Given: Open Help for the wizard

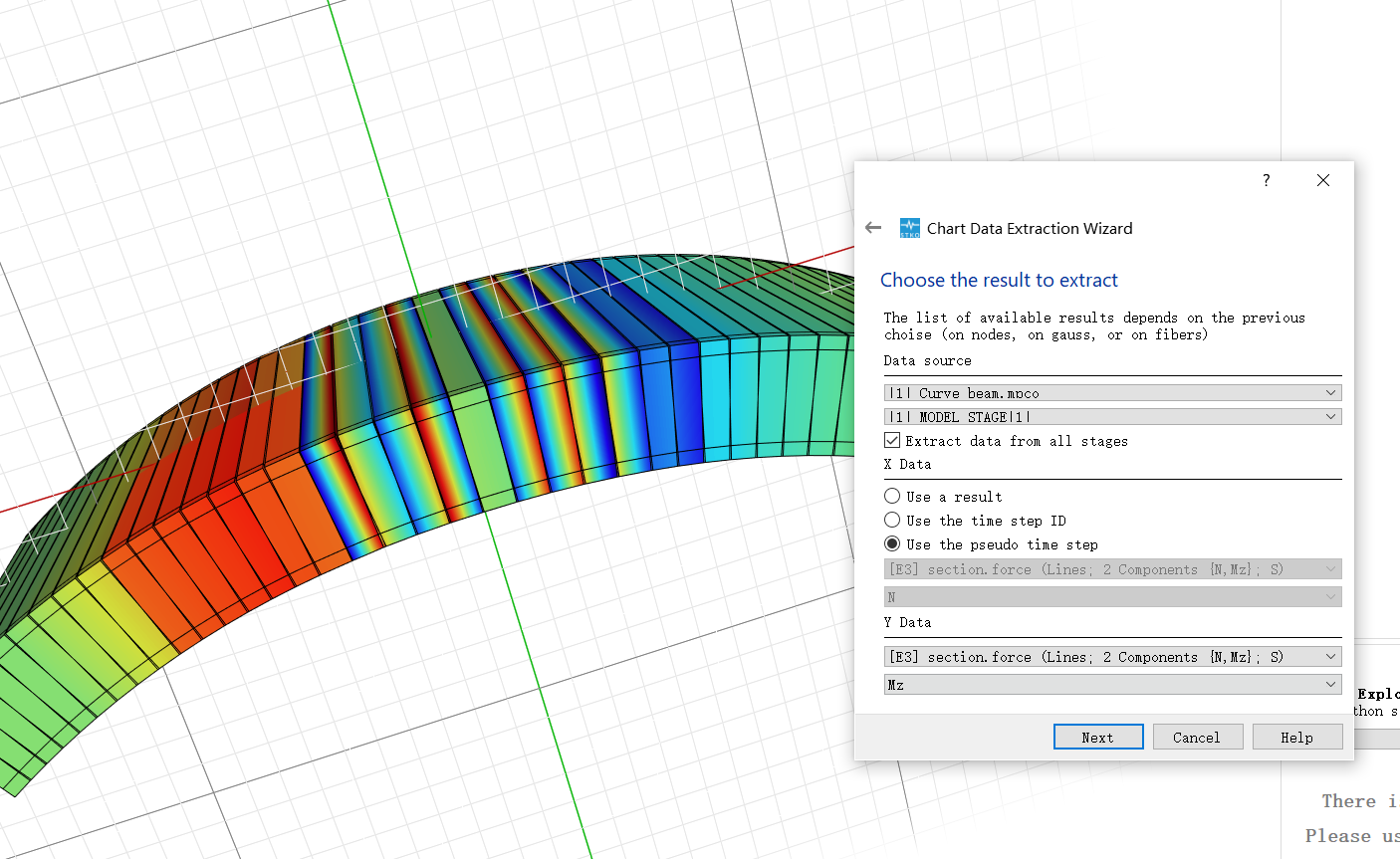Looking at the screenshot, I should coord(1297,737).
